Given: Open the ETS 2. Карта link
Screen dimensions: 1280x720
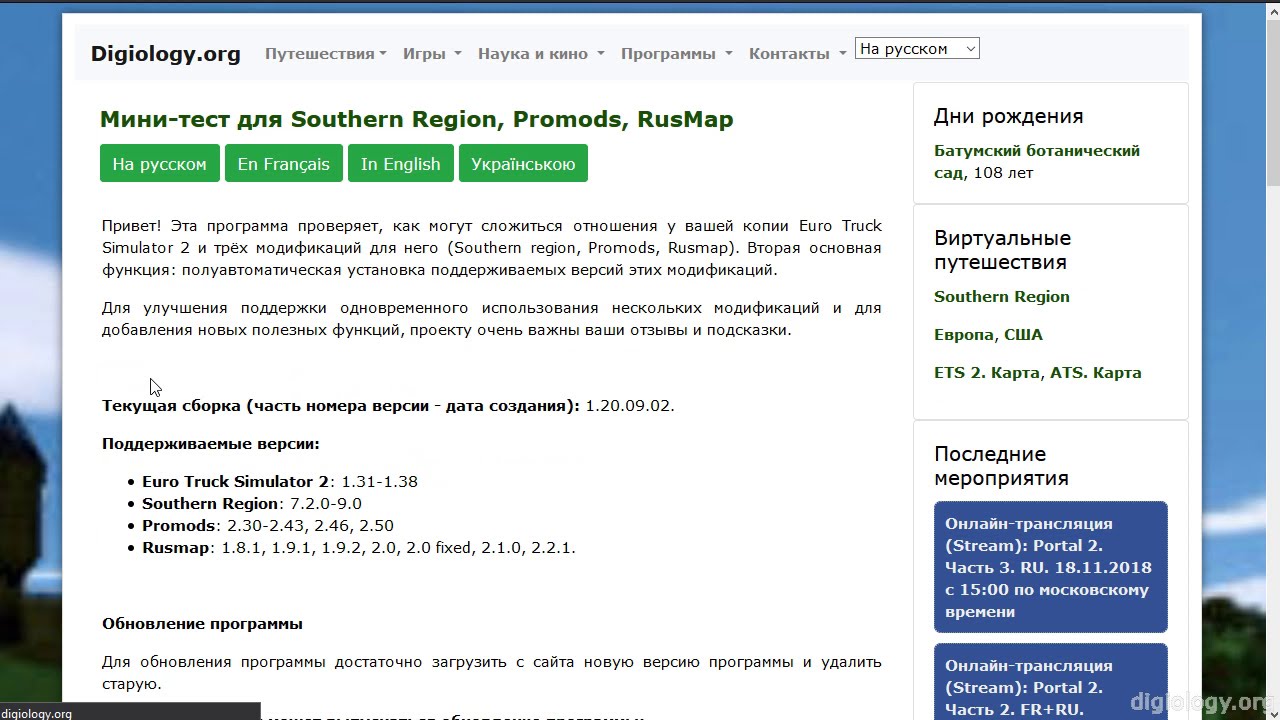Looking at the screenshot, I should 988,373.
